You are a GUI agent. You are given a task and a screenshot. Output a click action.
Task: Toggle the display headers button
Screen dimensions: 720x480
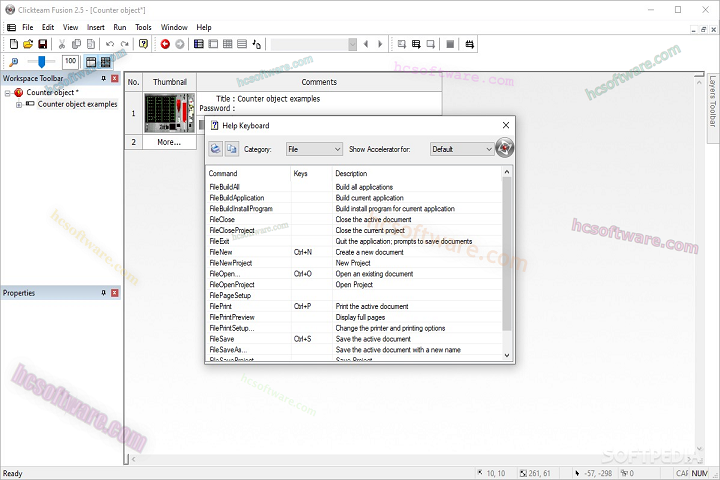[91, 62]
